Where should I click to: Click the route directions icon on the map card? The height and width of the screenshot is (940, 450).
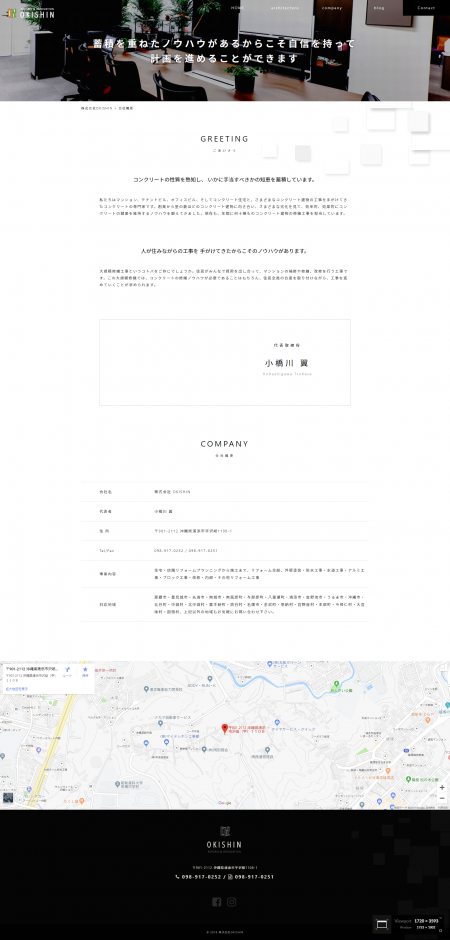point(68,671)
